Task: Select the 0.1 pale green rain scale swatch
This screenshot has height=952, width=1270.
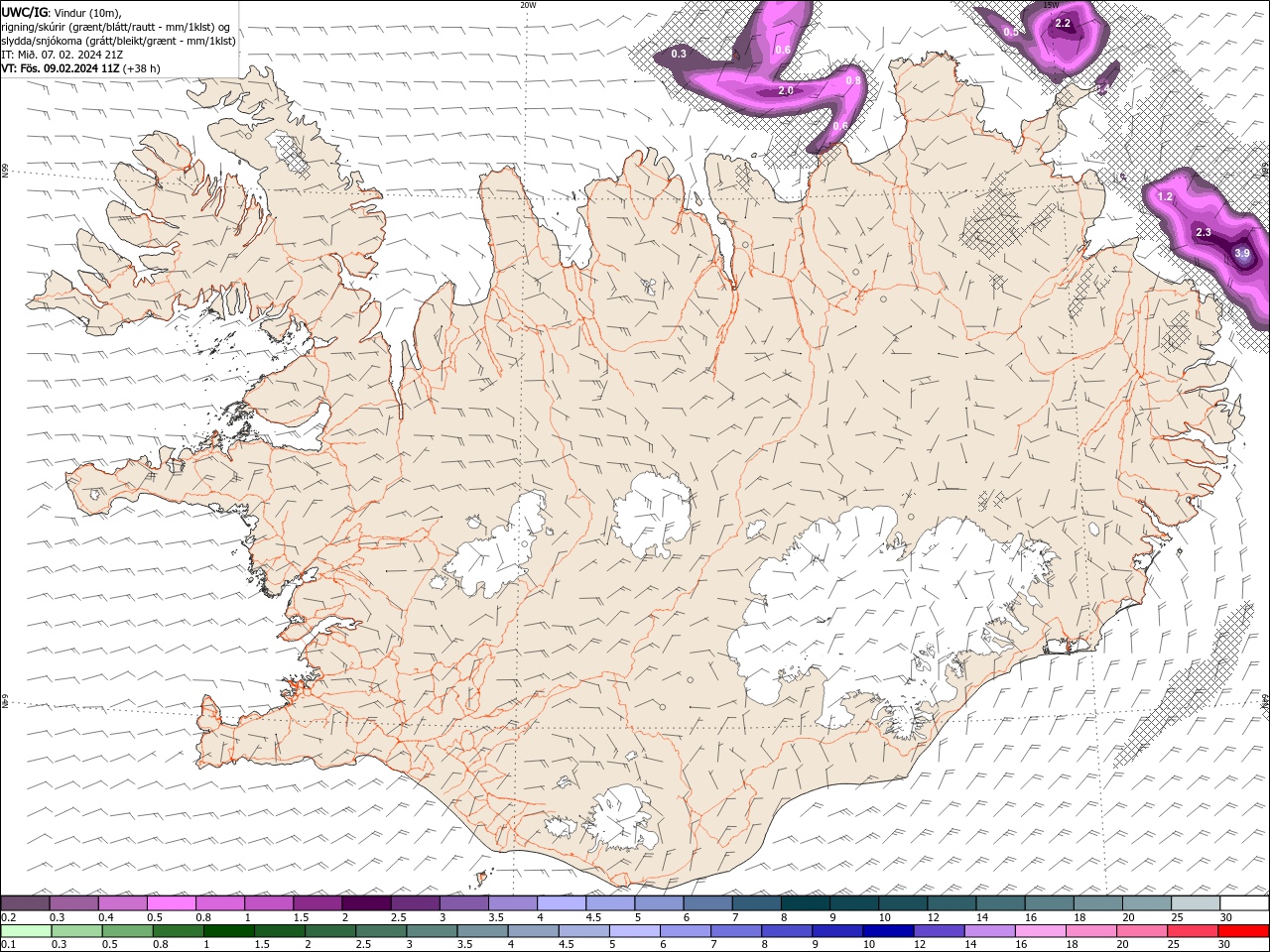Action: pyautogui.click(x=26, y=930)
